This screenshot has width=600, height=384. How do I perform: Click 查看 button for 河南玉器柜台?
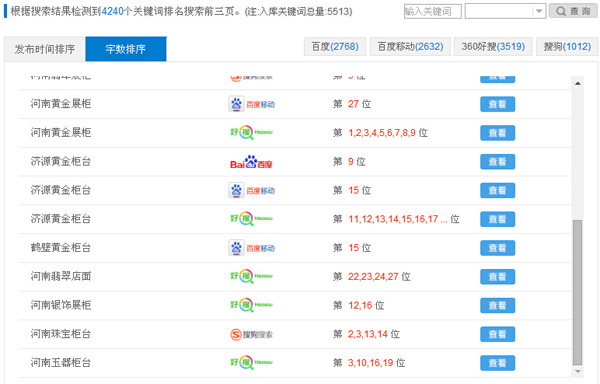pyautogui.click(x=497, y=363)
